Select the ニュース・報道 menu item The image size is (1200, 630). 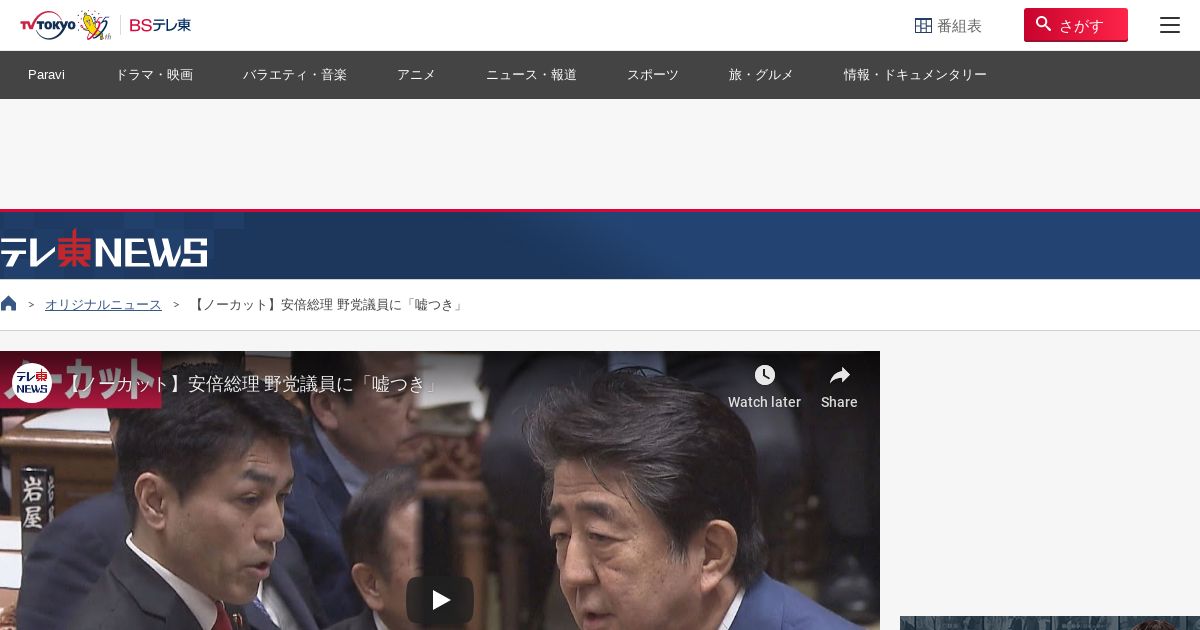tap(531, 75)
